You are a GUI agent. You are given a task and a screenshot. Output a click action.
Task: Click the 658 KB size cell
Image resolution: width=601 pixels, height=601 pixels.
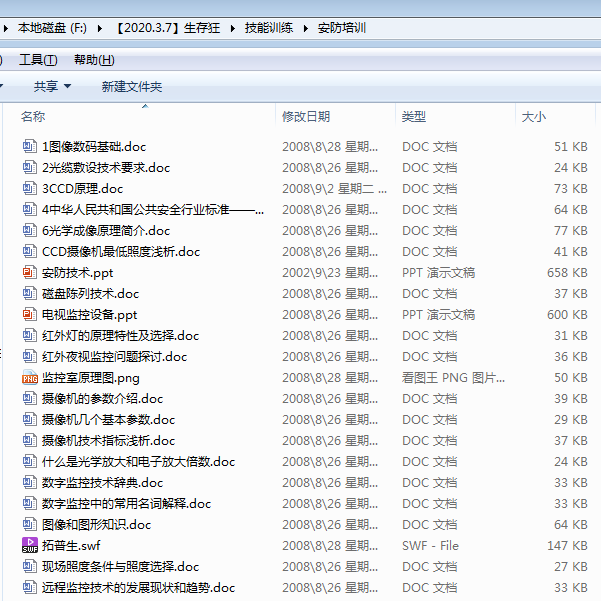pos(567,273)
